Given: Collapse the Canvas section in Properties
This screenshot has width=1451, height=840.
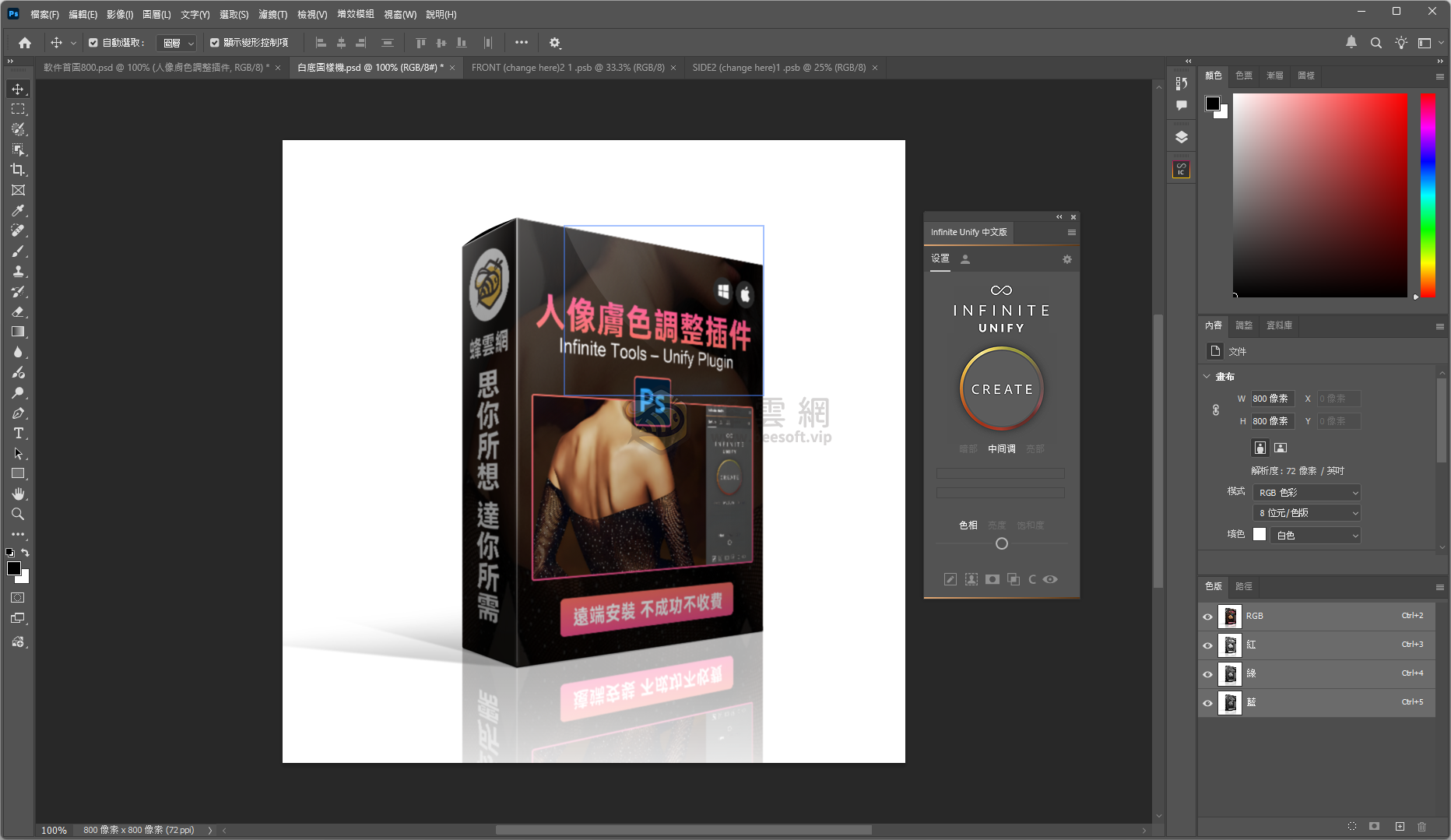Looking at the screenshot, I should pyautogui.click(x=1207, y=376).
